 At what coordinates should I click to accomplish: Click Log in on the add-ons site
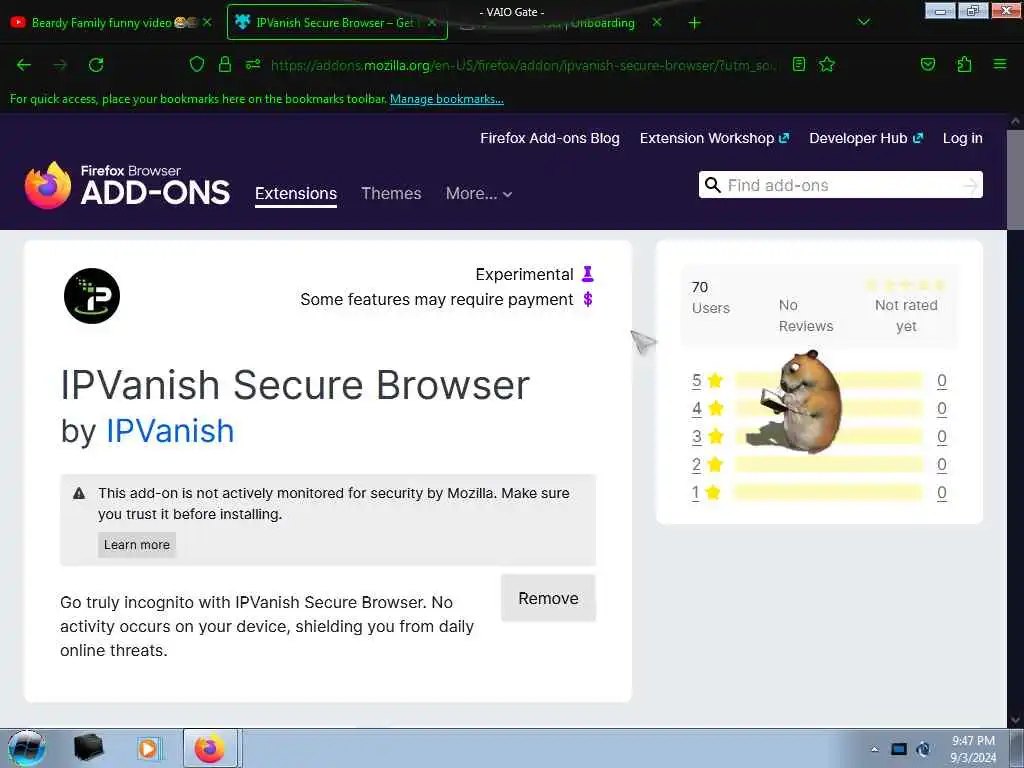point(963,138)
